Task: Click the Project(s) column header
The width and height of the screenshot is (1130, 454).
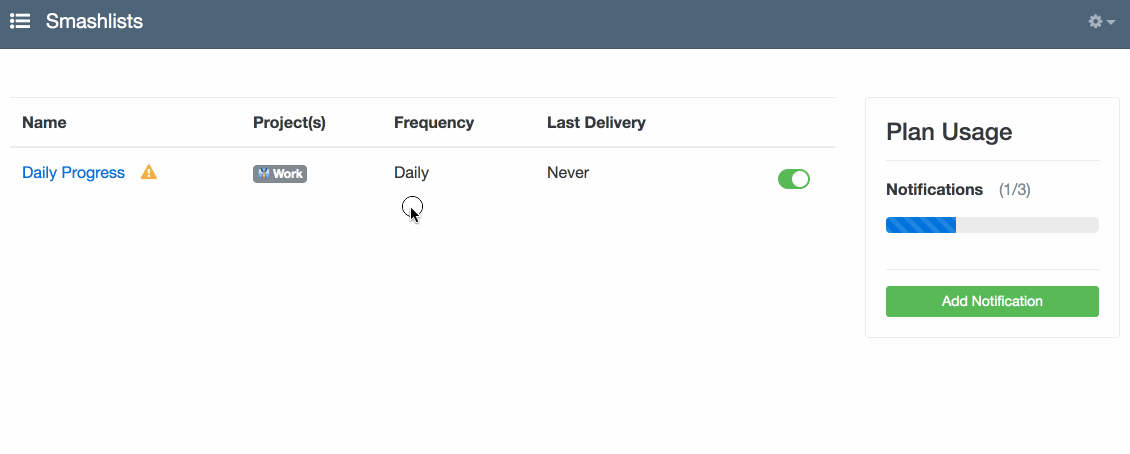Action: [x=289, y=123]
